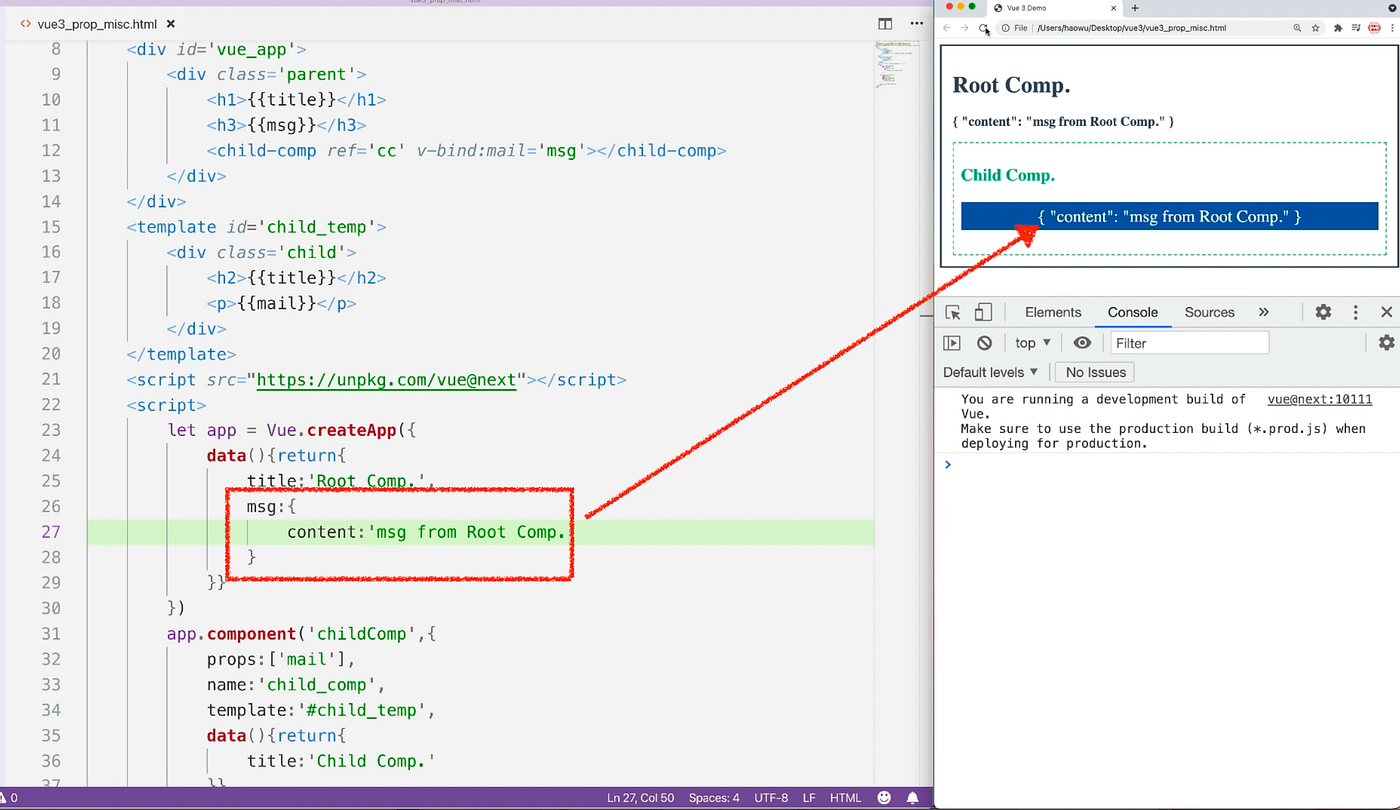This screenshot has height=810, width=1400.
Task: Select the Vue 3 Demo browser tab
Action: [x=1055, y=8]
